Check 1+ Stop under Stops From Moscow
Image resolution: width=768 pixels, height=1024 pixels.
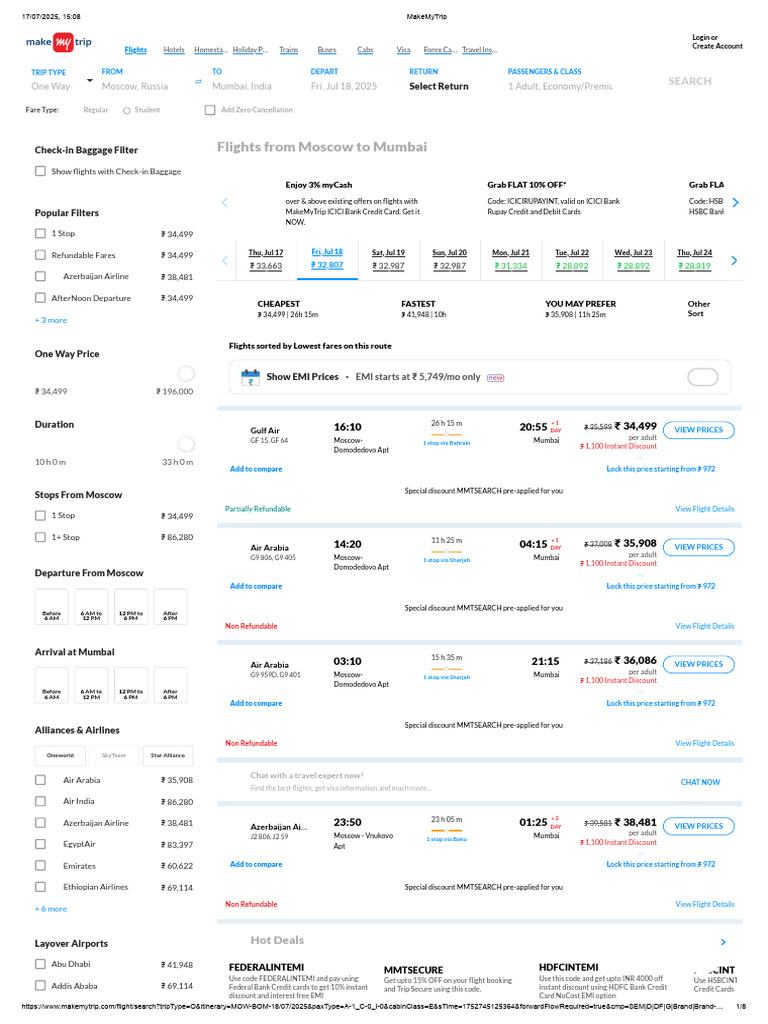click(x=40, y=537)
